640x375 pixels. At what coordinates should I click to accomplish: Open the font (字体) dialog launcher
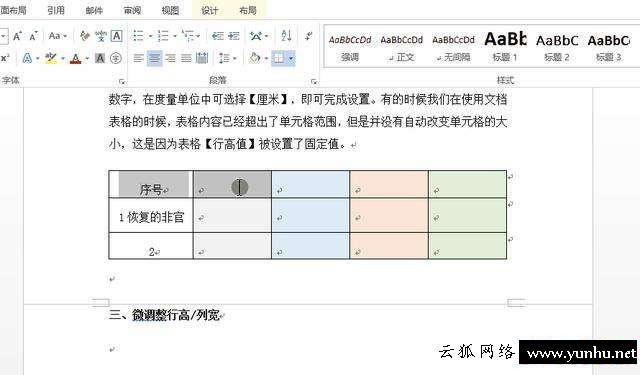[122, 82]
